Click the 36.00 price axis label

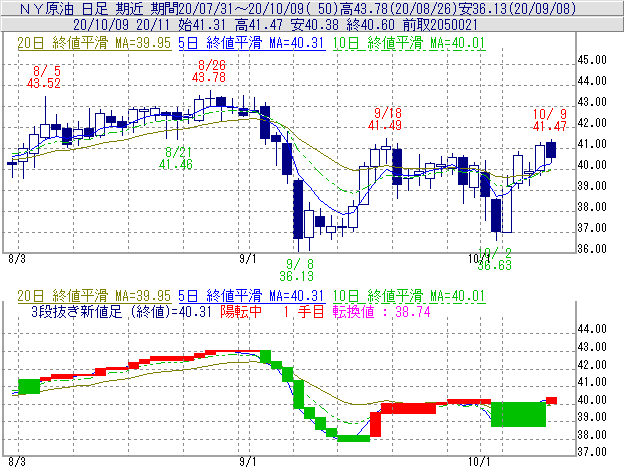point(592,249)
